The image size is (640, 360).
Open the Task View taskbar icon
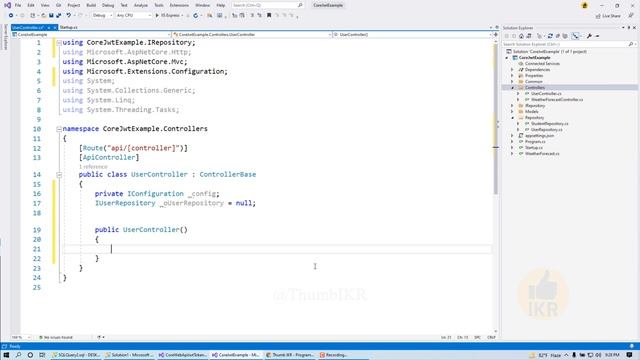click(42, 355)
